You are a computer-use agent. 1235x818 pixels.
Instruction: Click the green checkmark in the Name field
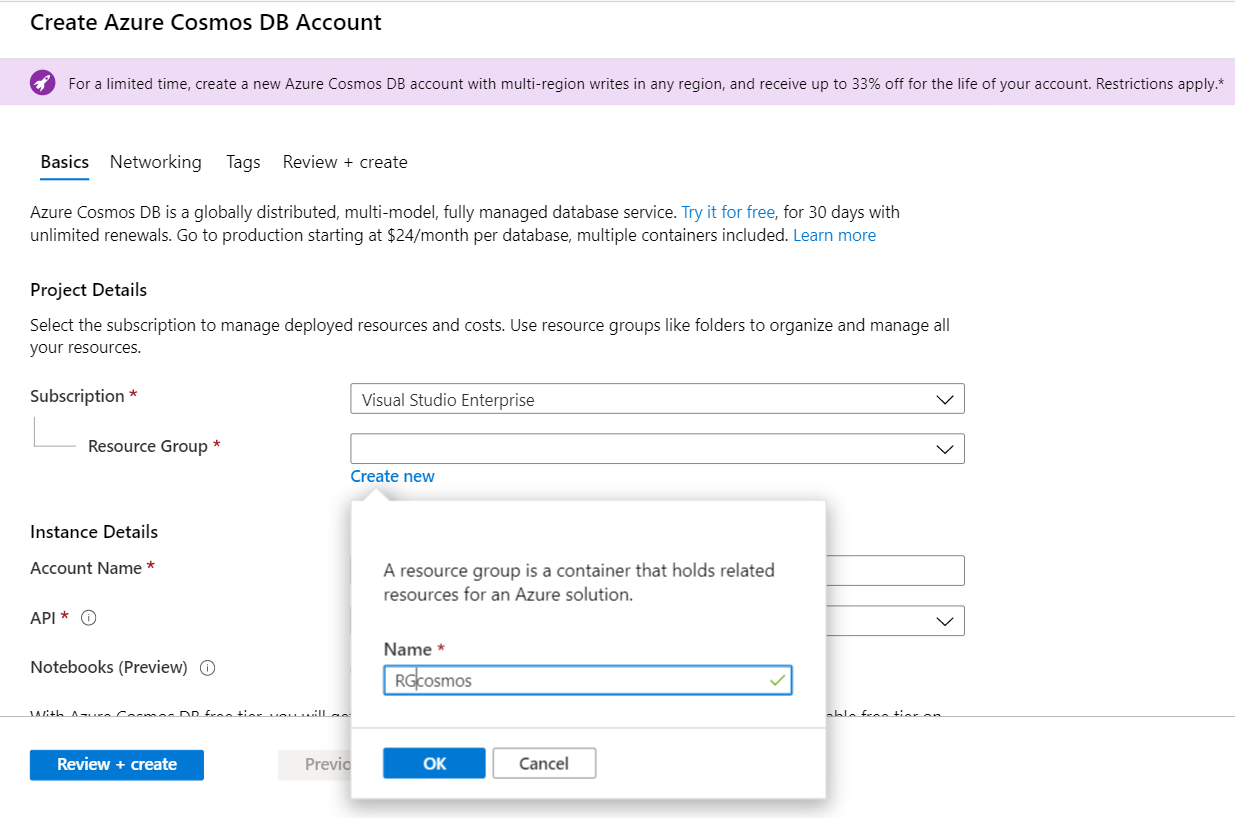(777, 681)
